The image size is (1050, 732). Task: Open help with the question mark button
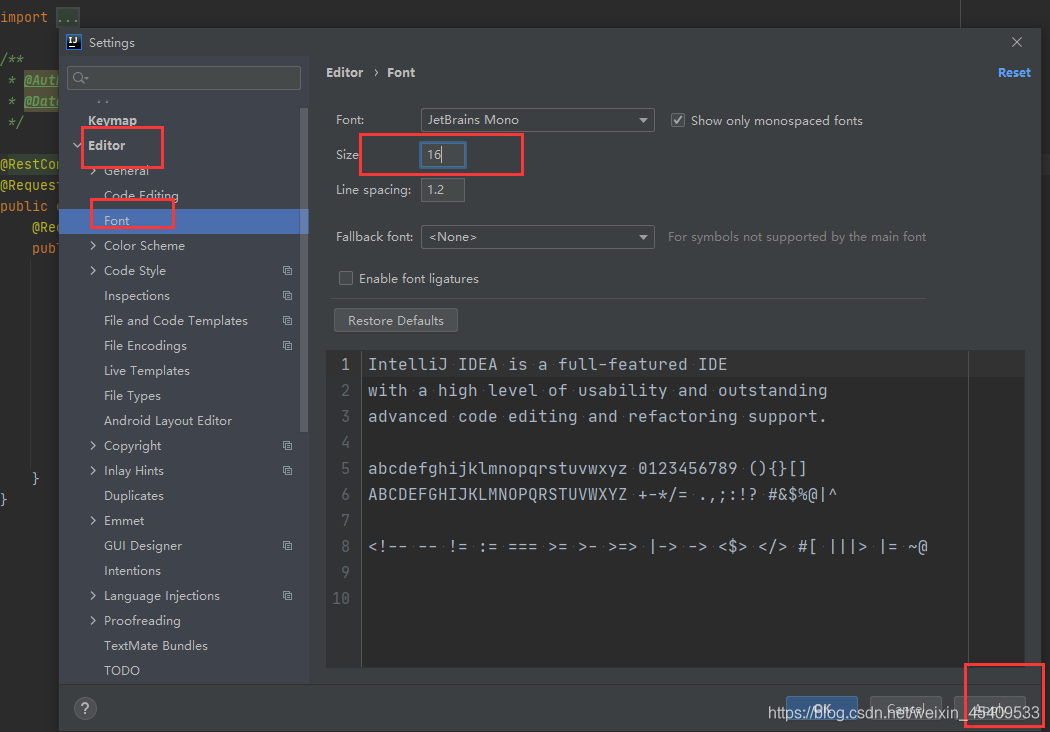coord(85,709)
